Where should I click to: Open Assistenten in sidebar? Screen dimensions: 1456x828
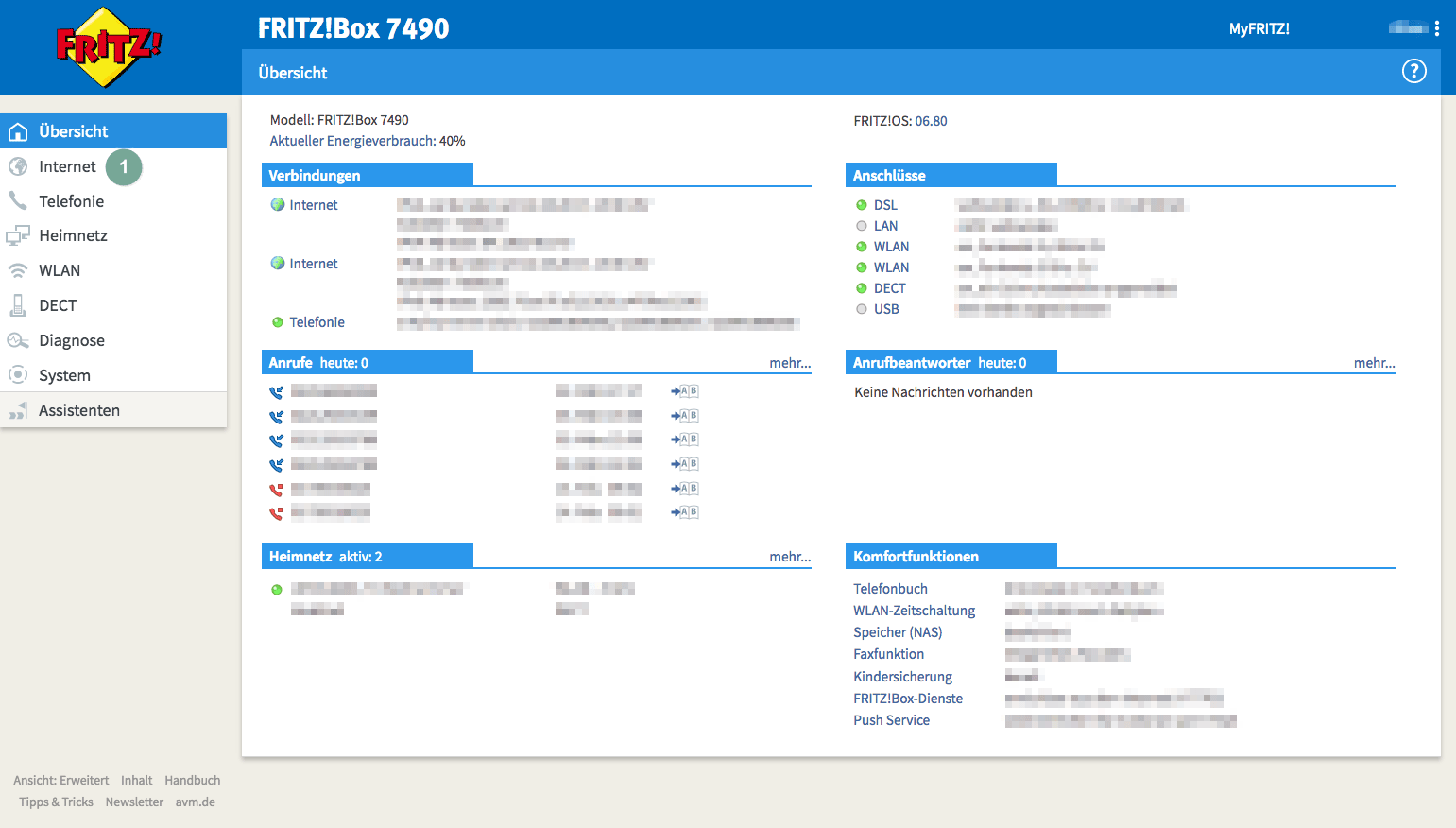[x=79, y=410]
